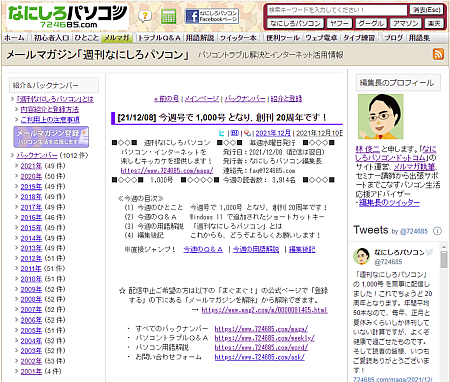
Task: Open ひとこと menu item
Action: pos(86,38)
